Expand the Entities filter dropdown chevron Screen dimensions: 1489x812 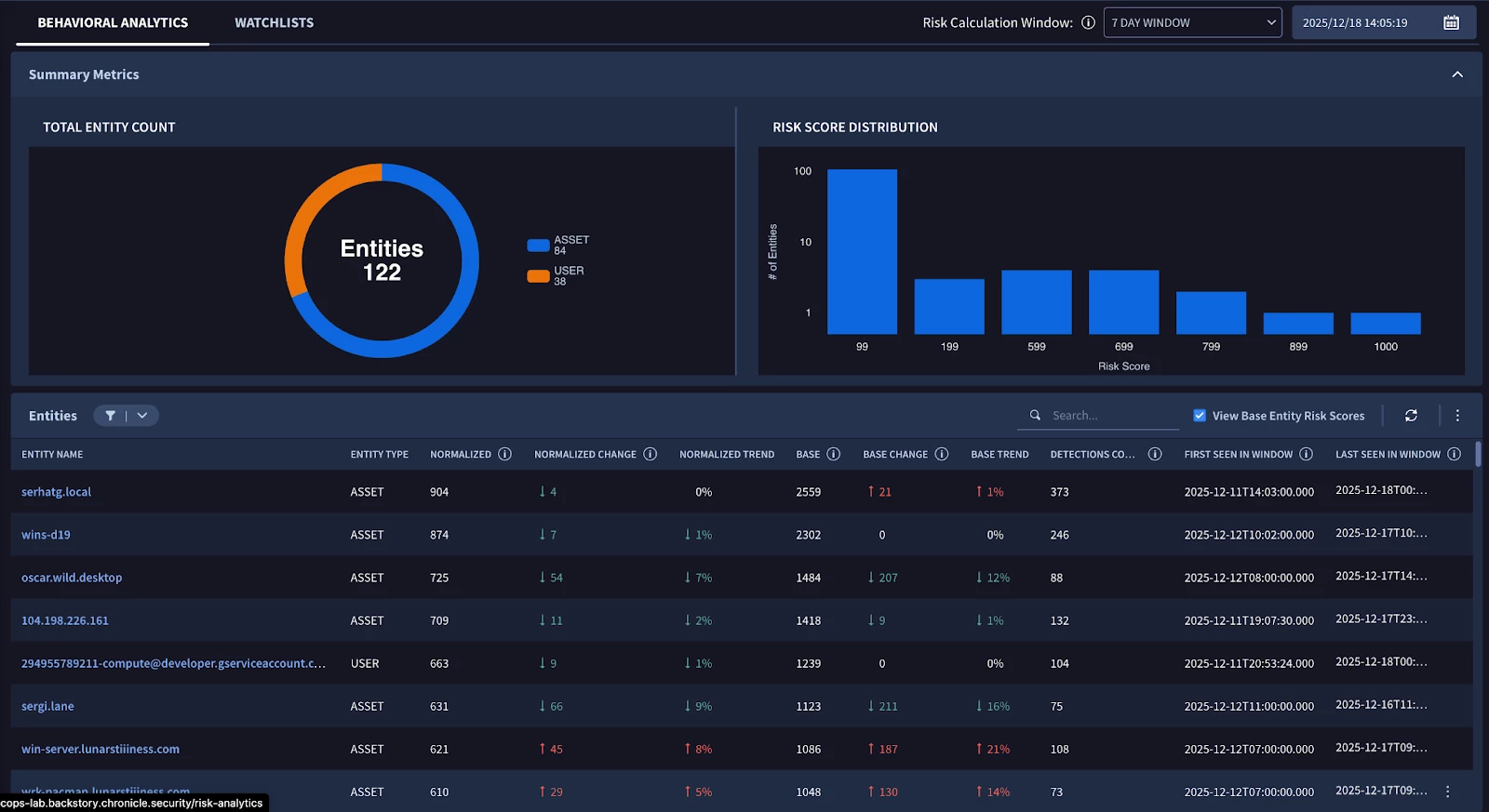pos(142,416)
